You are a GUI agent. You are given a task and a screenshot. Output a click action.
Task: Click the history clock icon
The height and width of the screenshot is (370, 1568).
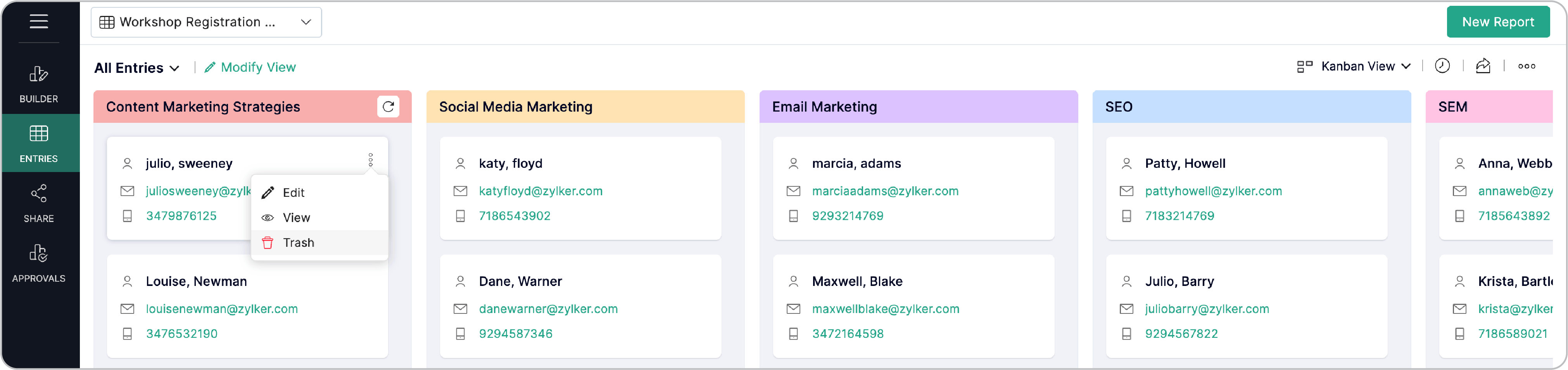(x=1442, y=66)
